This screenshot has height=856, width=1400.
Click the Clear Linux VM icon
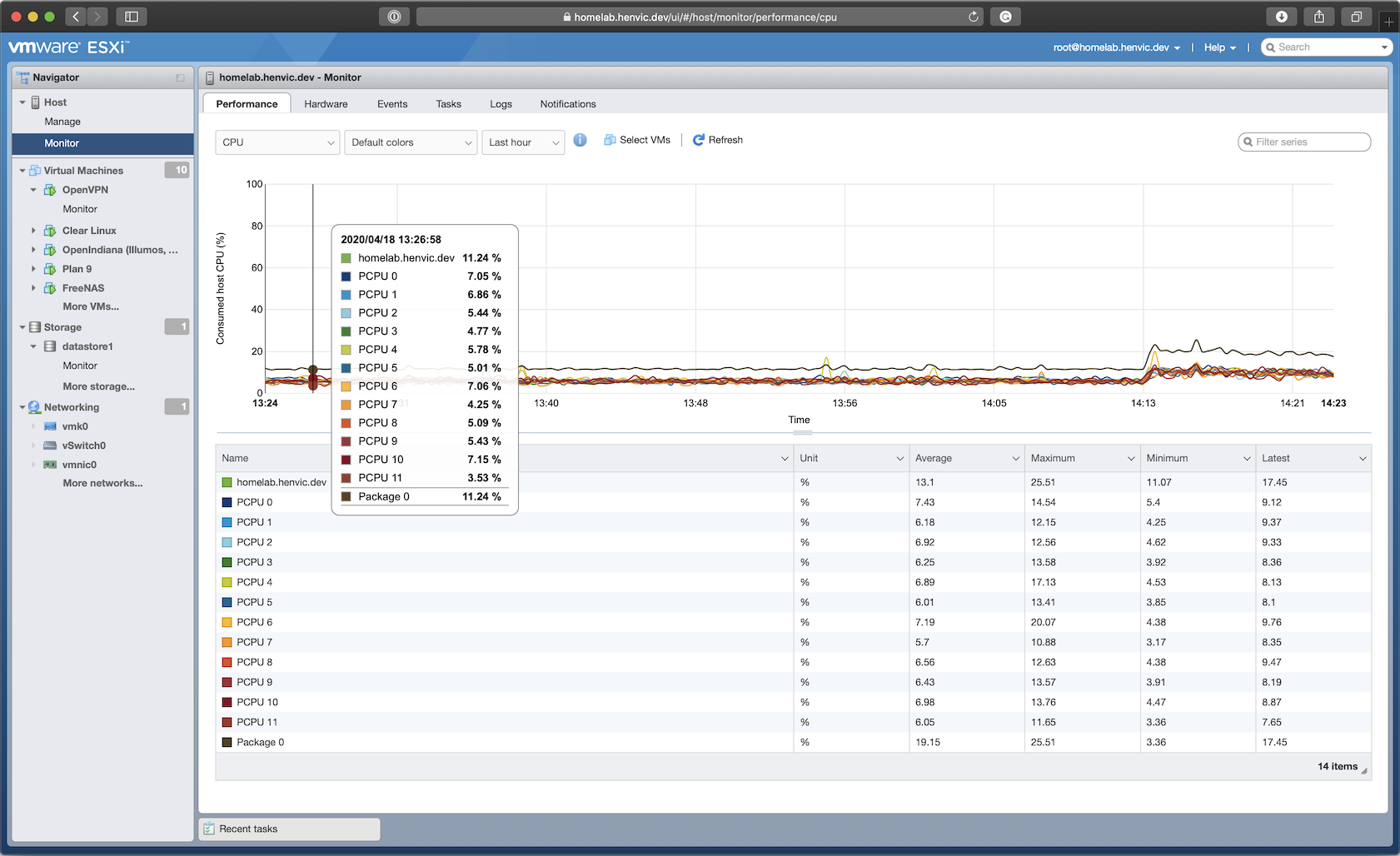(50, 231)
